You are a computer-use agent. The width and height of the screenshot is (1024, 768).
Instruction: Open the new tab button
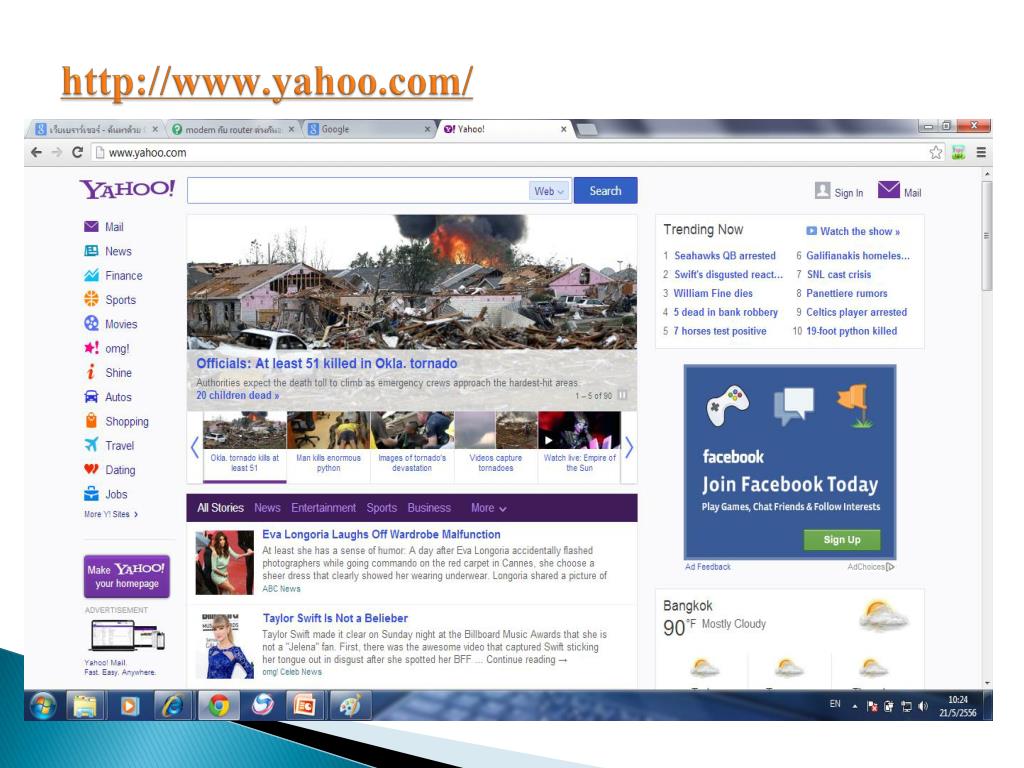(x=587, y=129)
